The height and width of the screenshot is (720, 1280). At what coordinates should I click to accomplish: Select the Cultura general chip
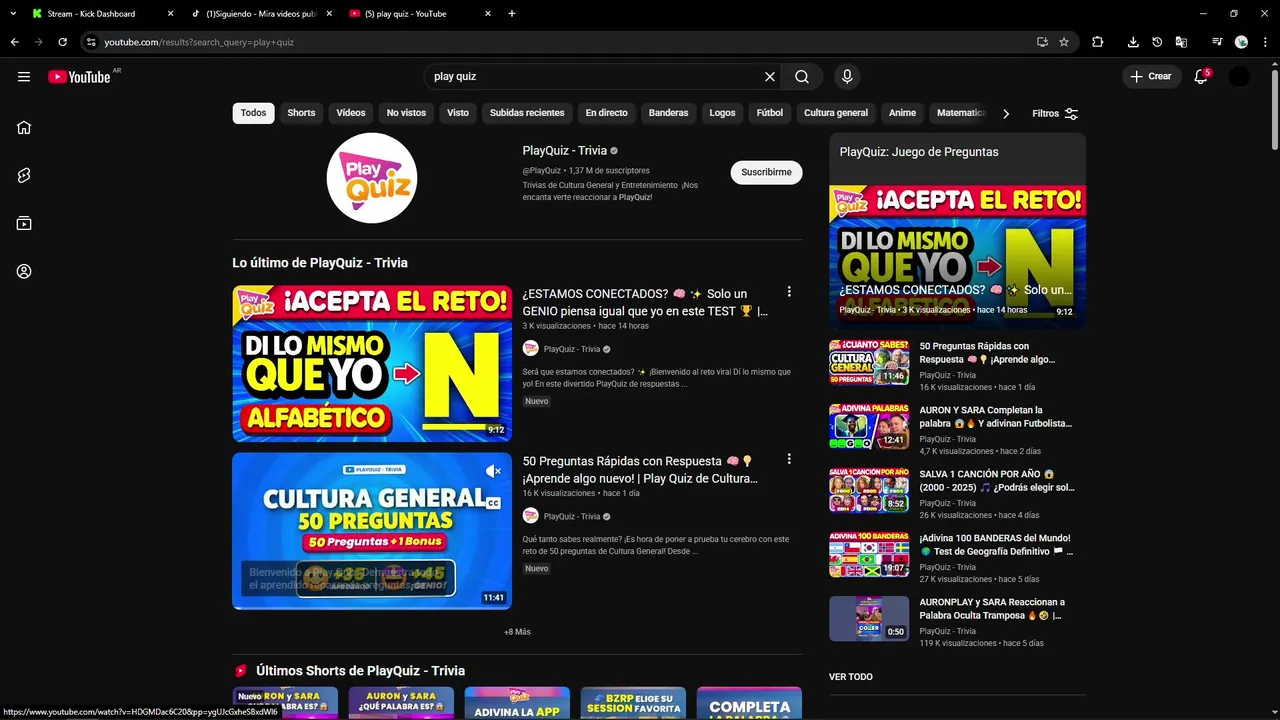[x=836, y=113]
